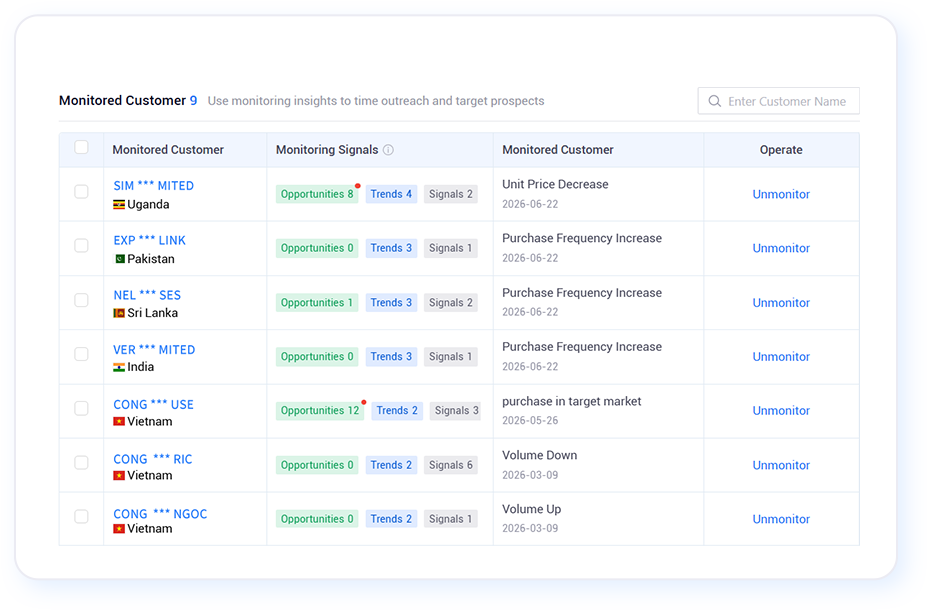Open customer VER *** MITED
930x614 pixels.
tap(154, 350)
